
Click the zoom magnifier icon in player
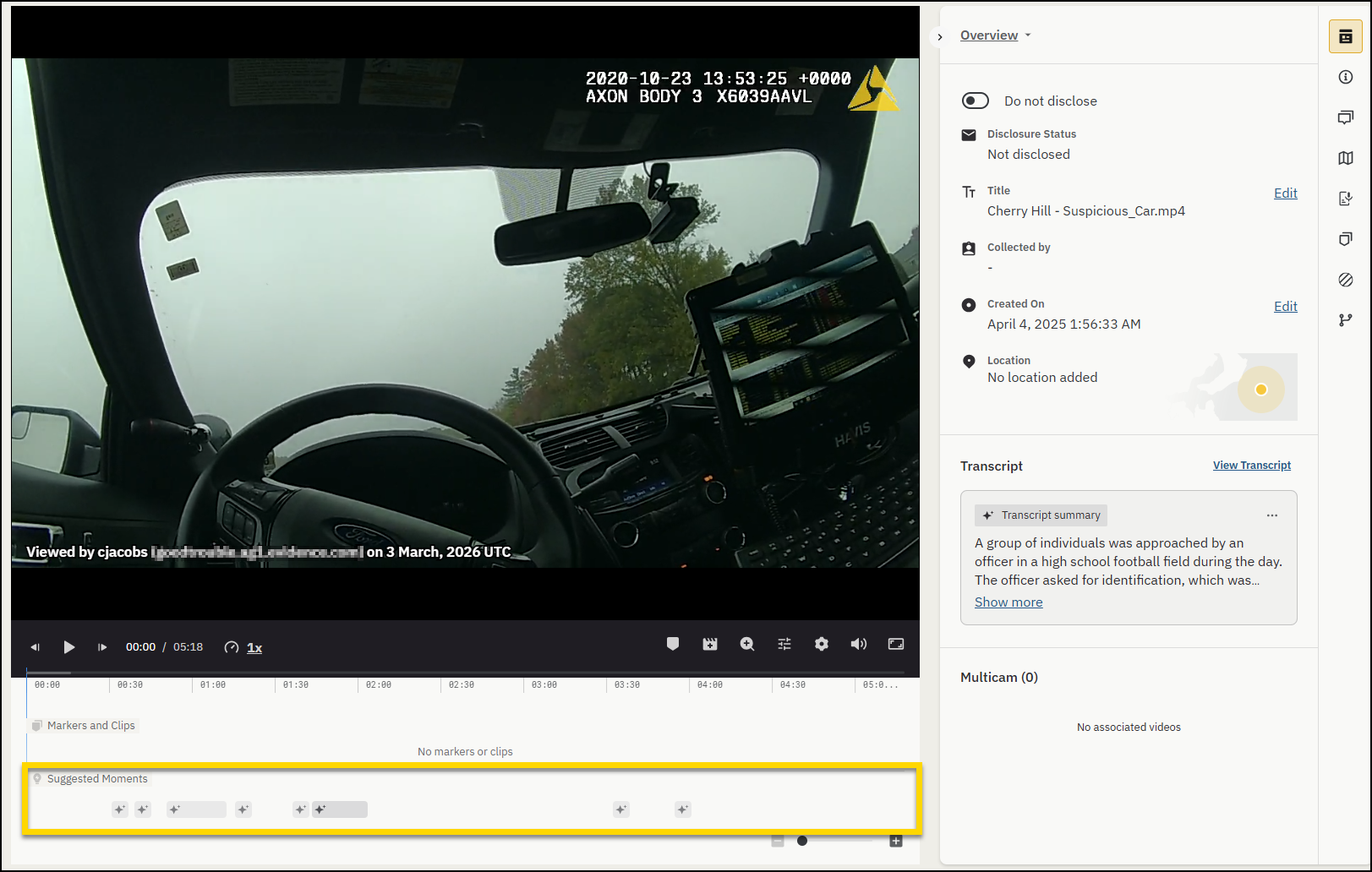747,644
